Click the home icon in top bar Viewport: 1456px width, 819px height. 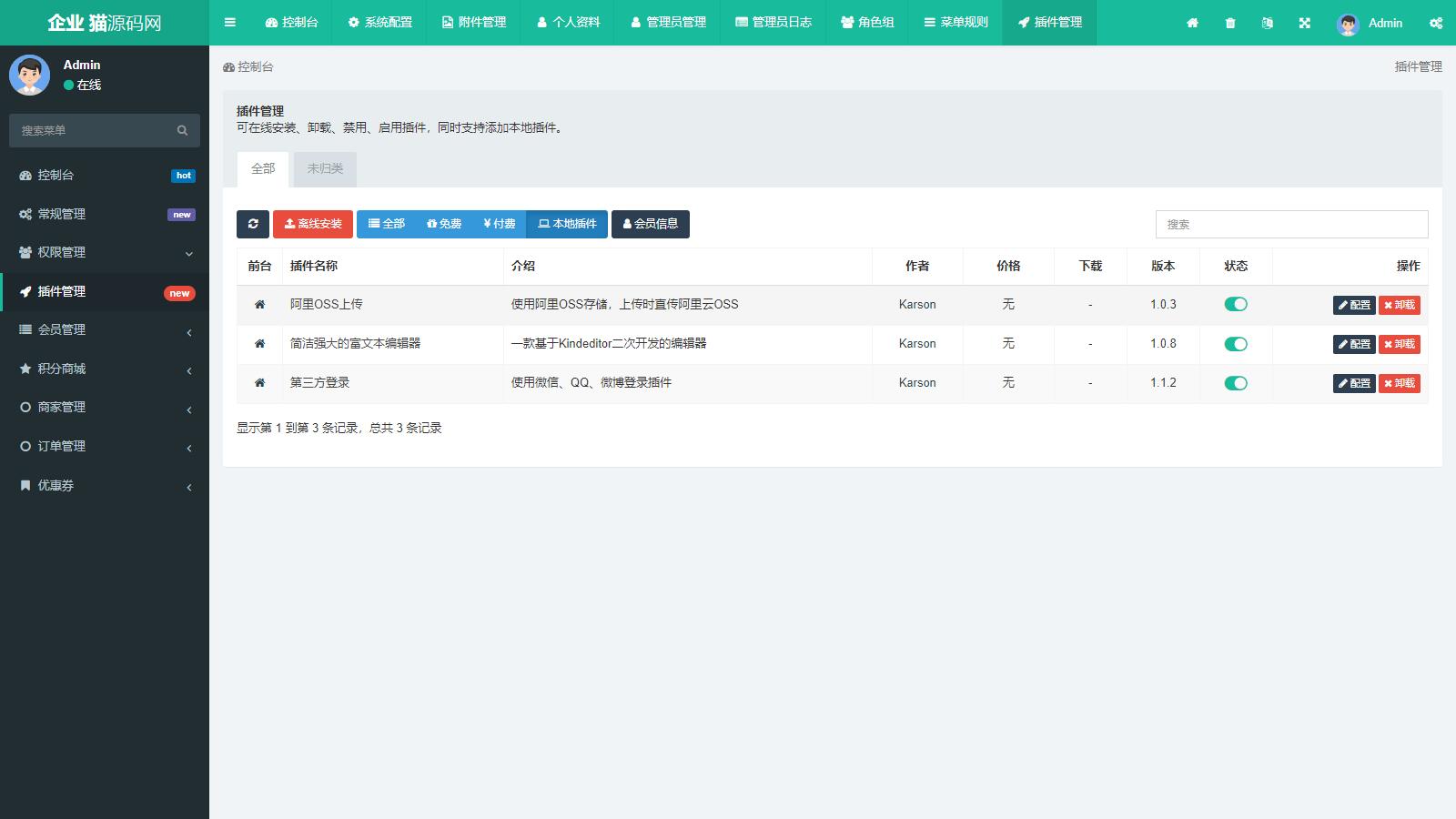click(1192, 23)
